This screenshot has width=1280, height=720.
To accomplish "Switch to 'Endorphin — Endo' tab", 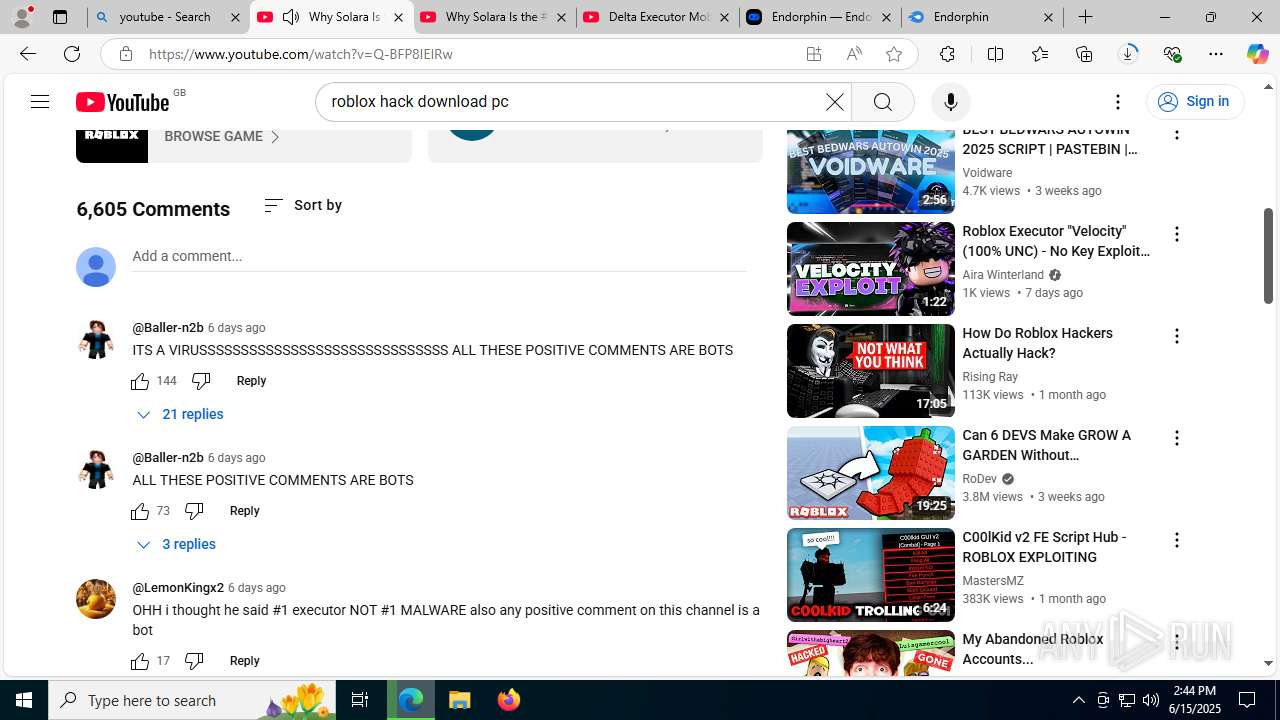I will [x=820, y=17].
